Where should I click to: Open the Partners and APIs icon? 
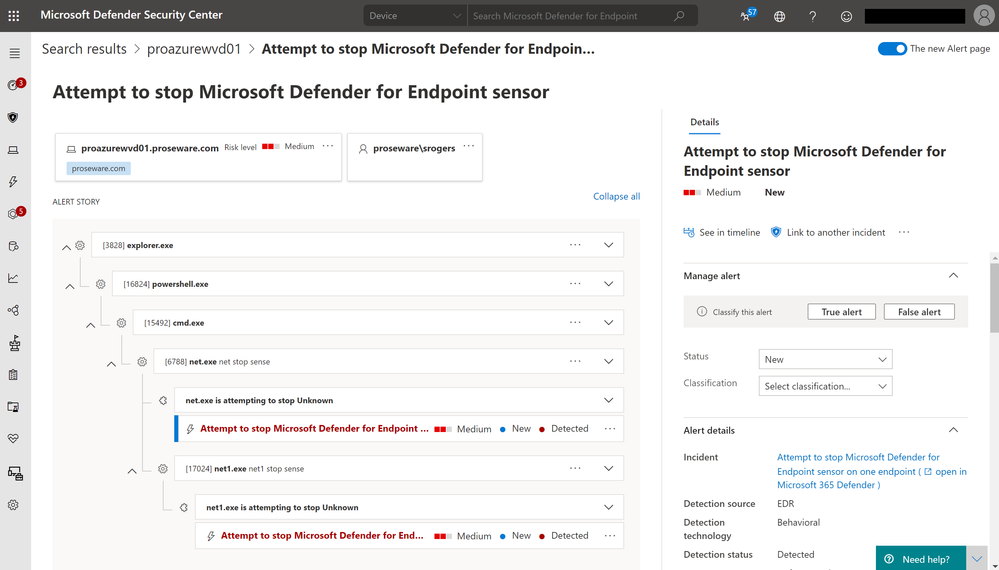[x=13, y=310]
